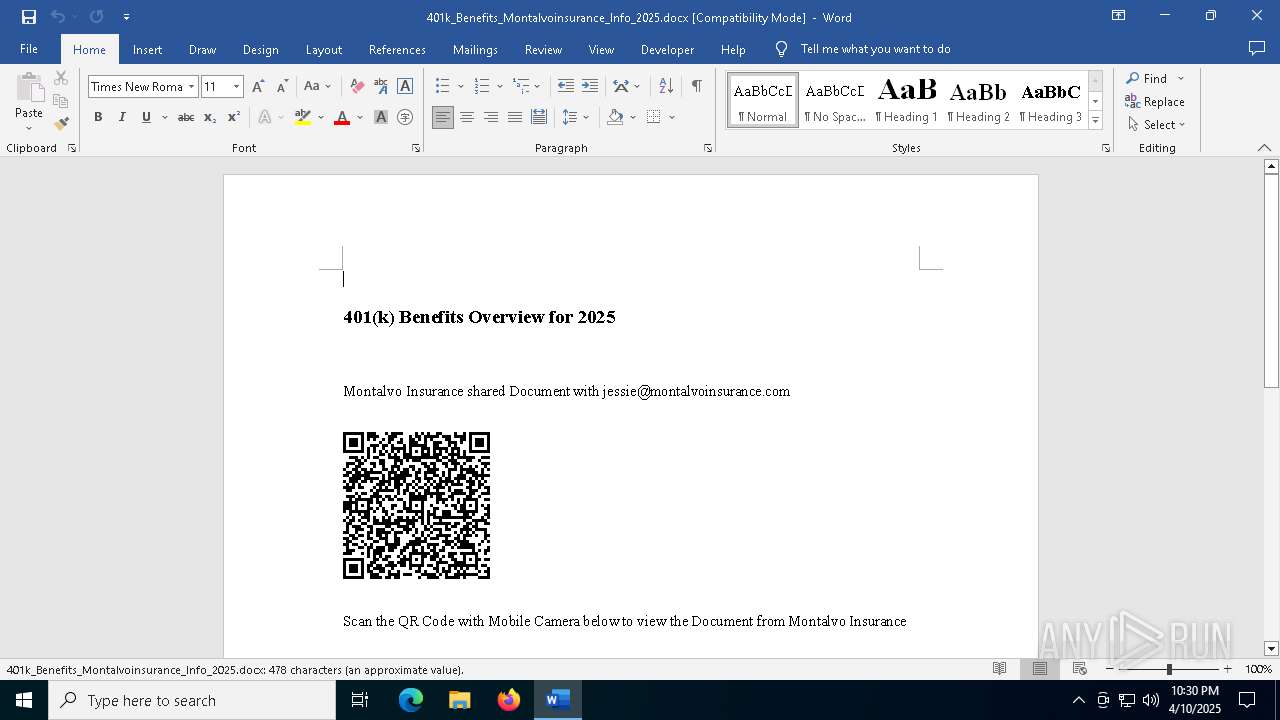Click Windows search box on taskbar
1280x720 pixels.
coord(192,700)
